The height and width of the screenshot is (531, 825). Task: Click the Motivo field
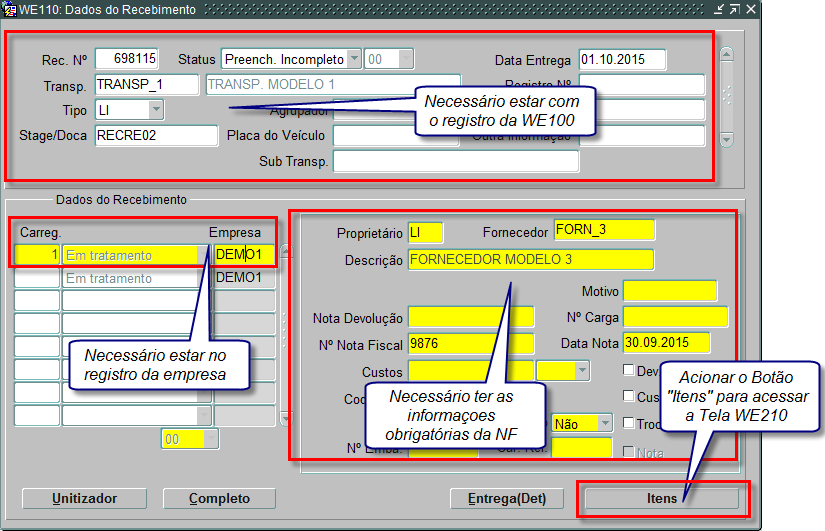coord(670,290)
